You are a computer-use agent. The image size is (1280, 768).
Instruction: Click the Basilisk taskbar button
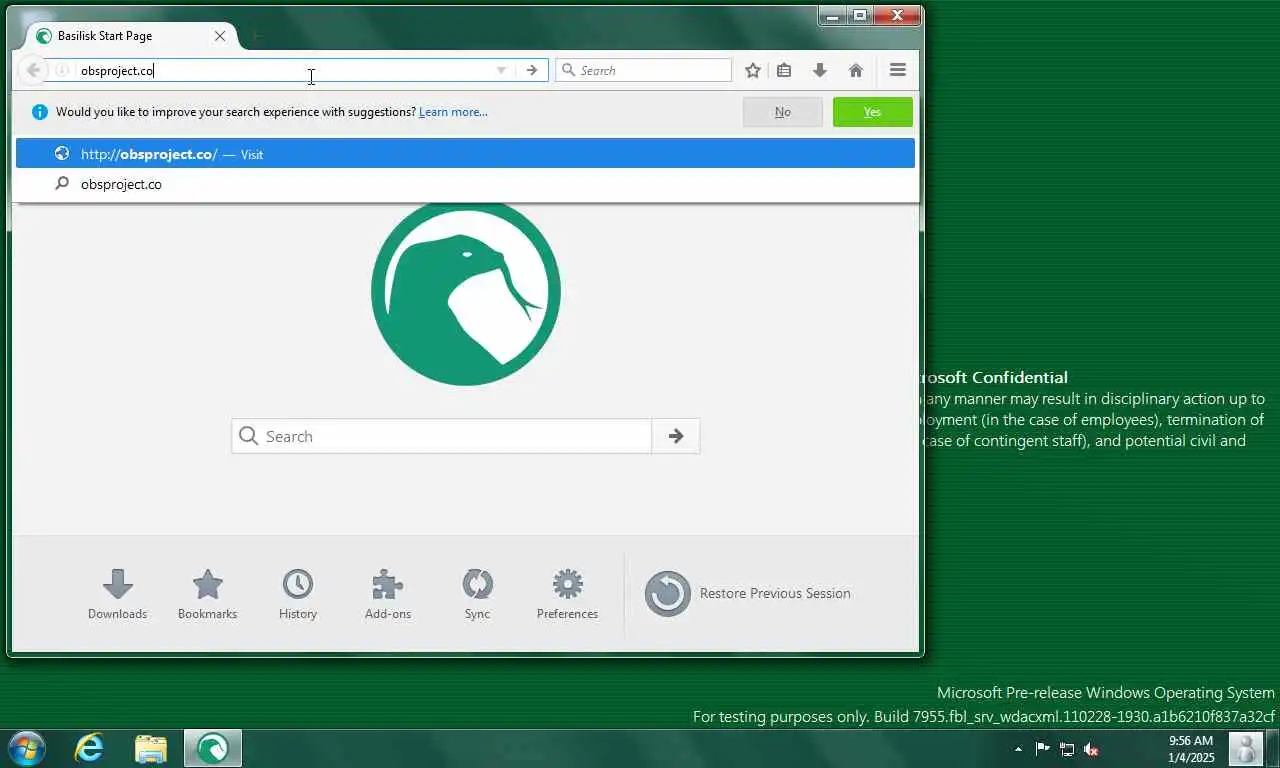(213, 748)
